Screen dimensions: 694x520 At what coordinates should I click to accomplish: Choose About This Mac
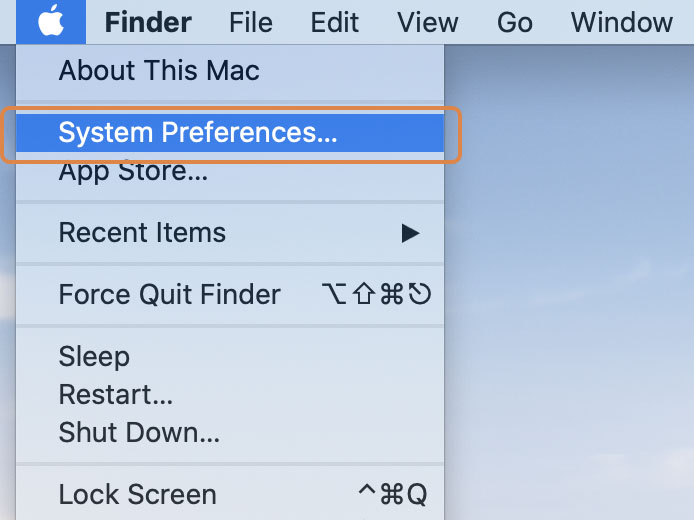pyautogui.click(x=230, y=71)
